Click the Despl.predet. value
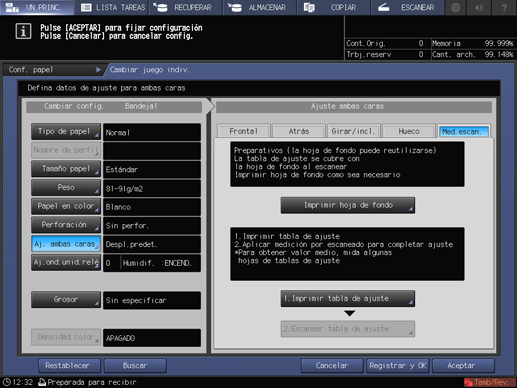The image size is (517, 388). point(152,244)
